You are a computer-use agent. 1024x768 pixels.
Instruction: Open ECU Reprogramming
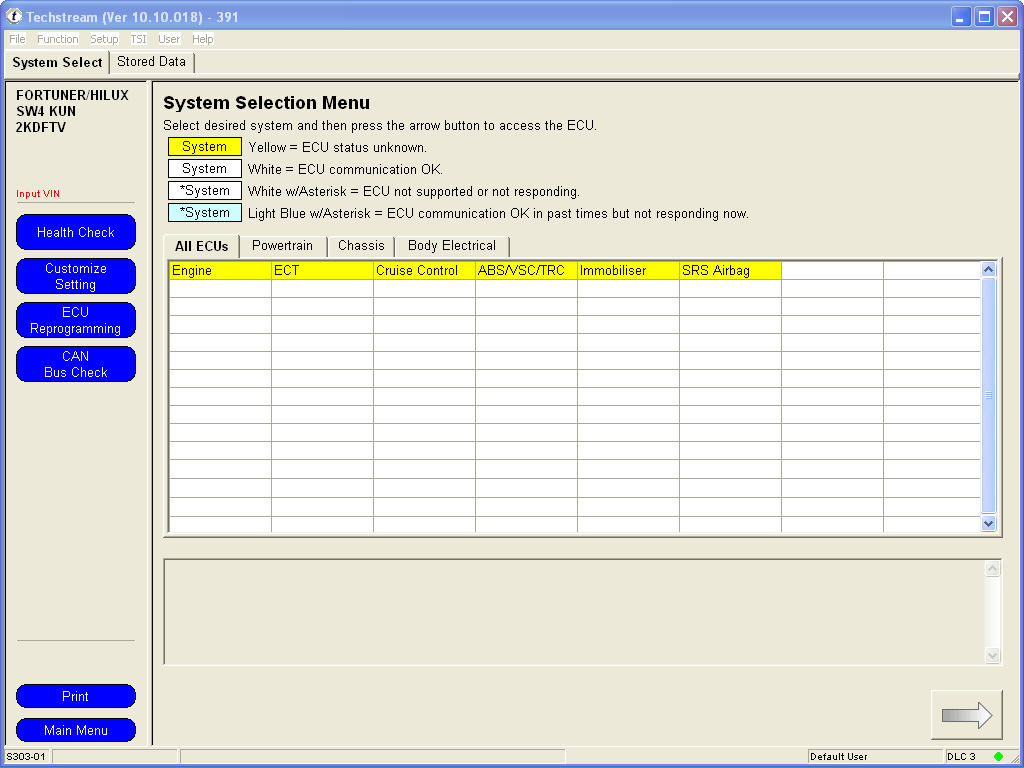pos(76,320)
